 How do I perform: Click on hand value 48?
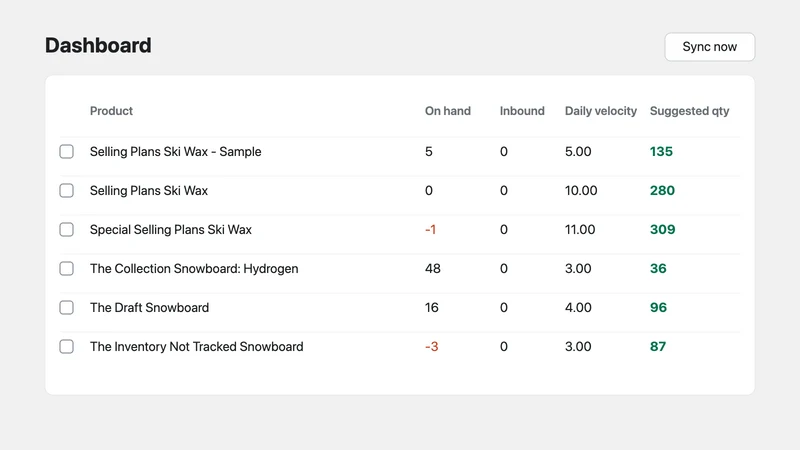(433, 268)
